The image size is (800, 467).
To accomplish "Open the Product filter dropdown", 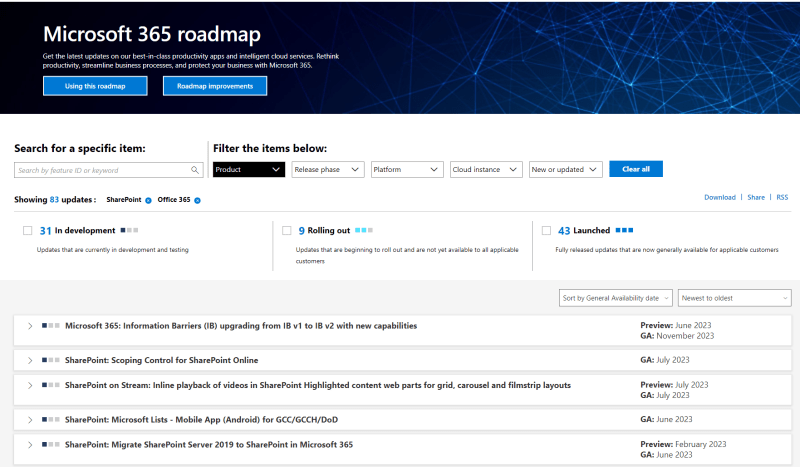I will (x=248, y=169).
